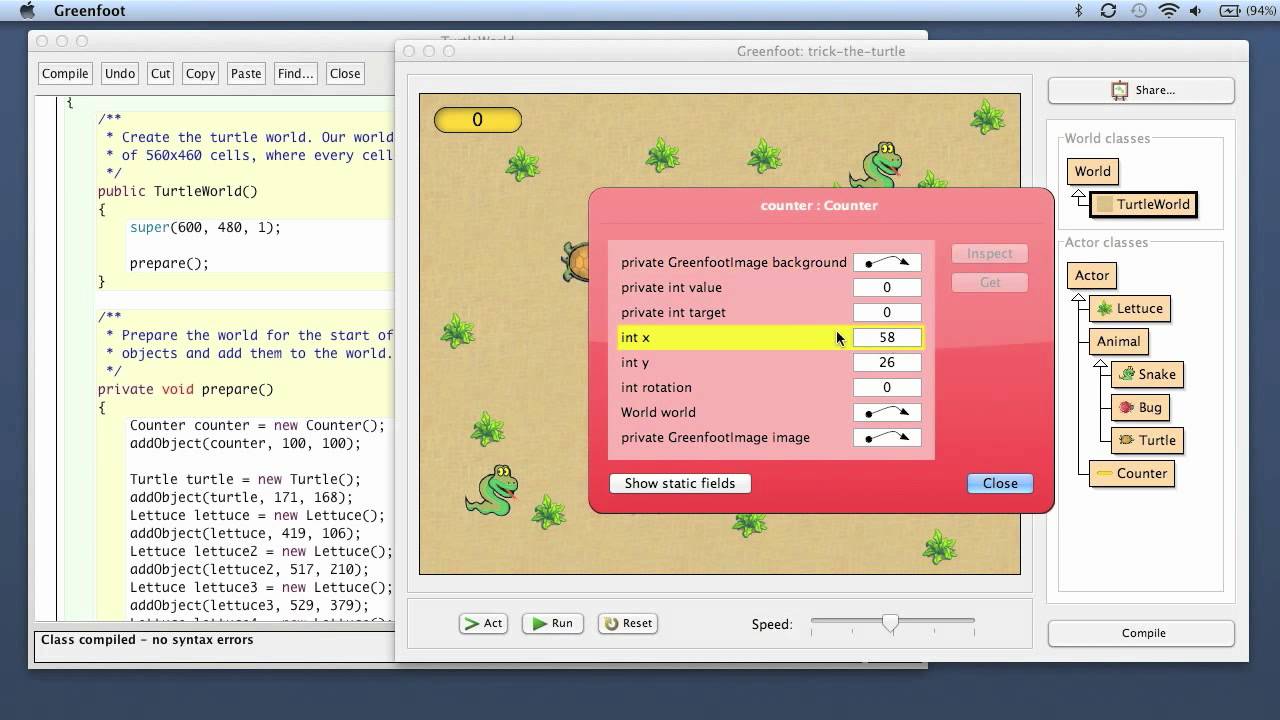The height and width of the screenshot is (720, 1280).
Task: Click the disabled Inspect button
Action: 990,254
